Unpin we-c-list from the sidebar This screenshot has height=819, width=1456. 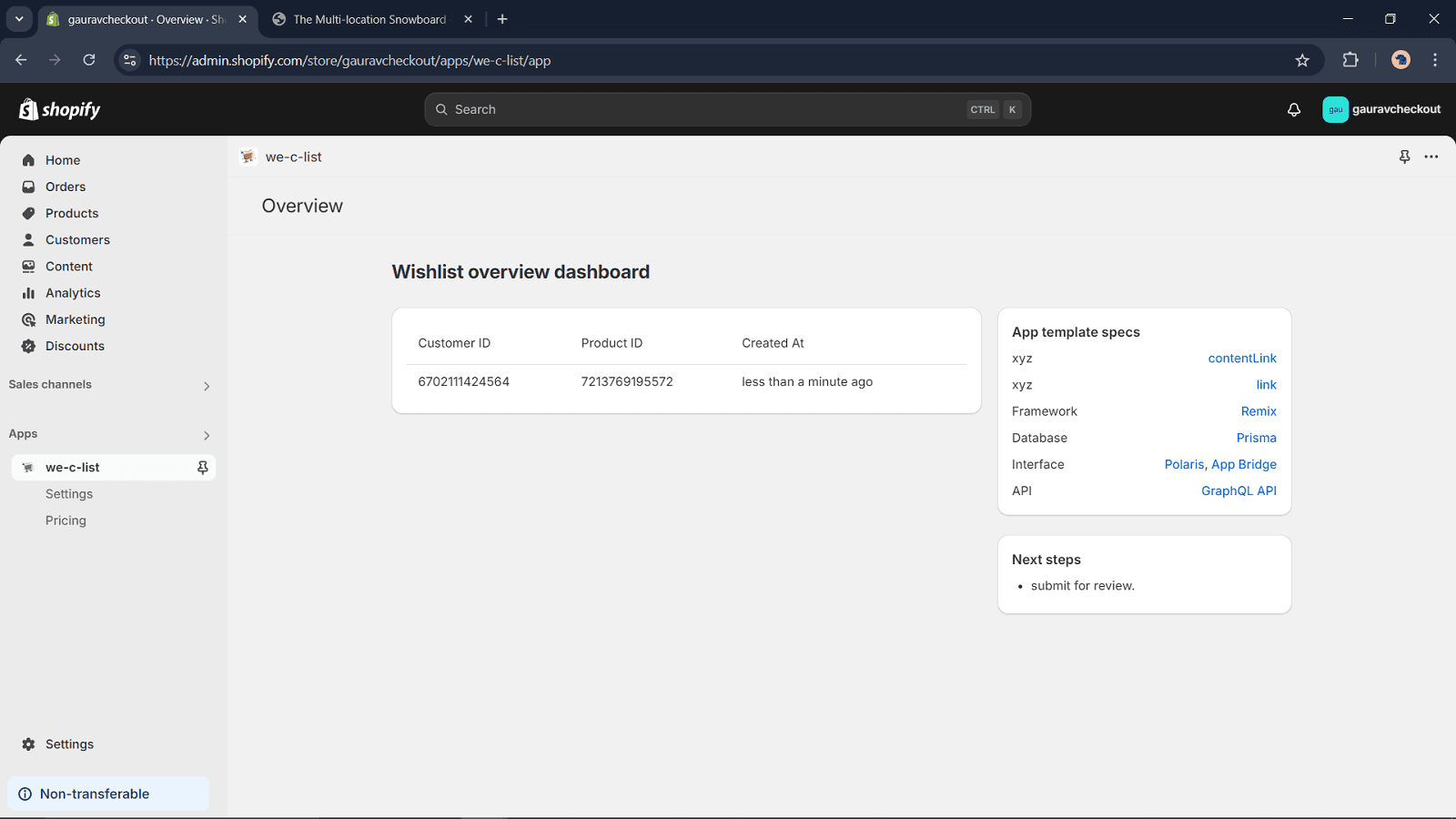tap(202, 467)
